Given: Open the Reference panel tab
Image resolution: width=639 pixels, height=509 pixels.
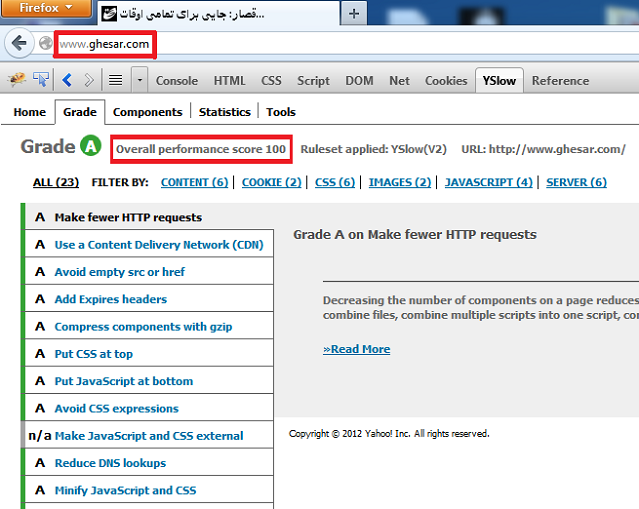Looking at the screenshot, I should click(560, 81).
